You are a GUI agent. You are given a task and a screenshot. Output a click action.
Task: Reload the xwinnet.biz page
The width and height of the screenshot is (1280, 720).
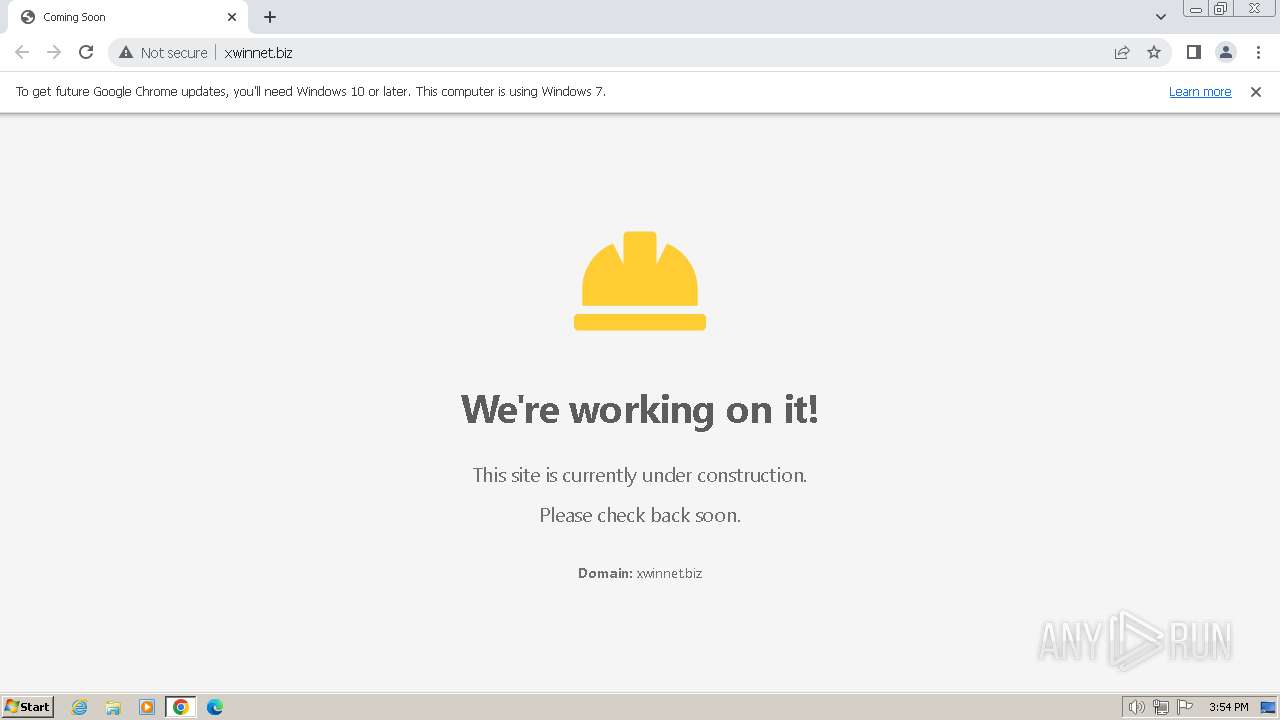[86, 52]
